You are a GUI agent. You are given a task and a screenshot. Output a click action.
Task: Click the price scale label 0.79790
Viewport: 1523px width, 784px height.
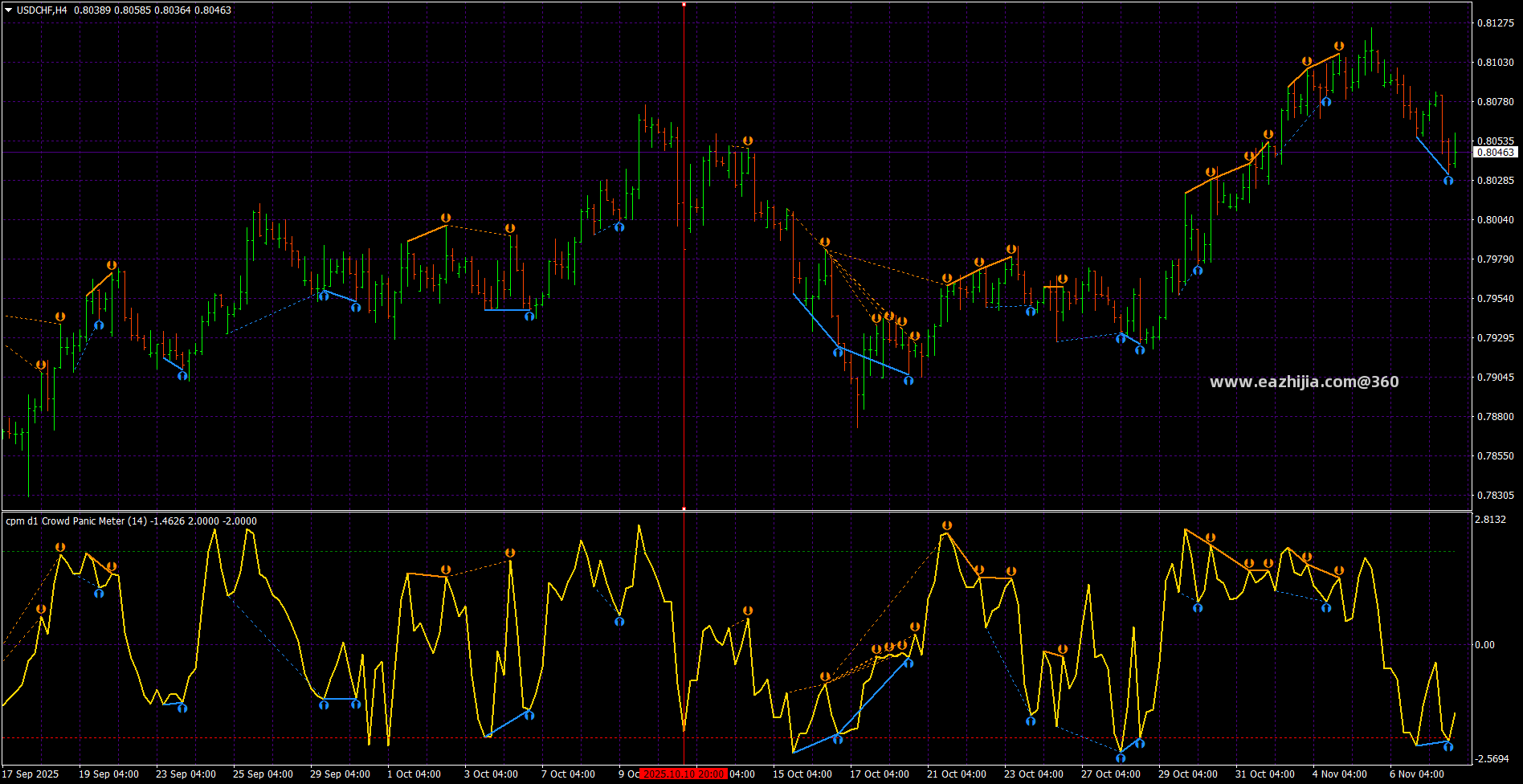(1496, 259)
